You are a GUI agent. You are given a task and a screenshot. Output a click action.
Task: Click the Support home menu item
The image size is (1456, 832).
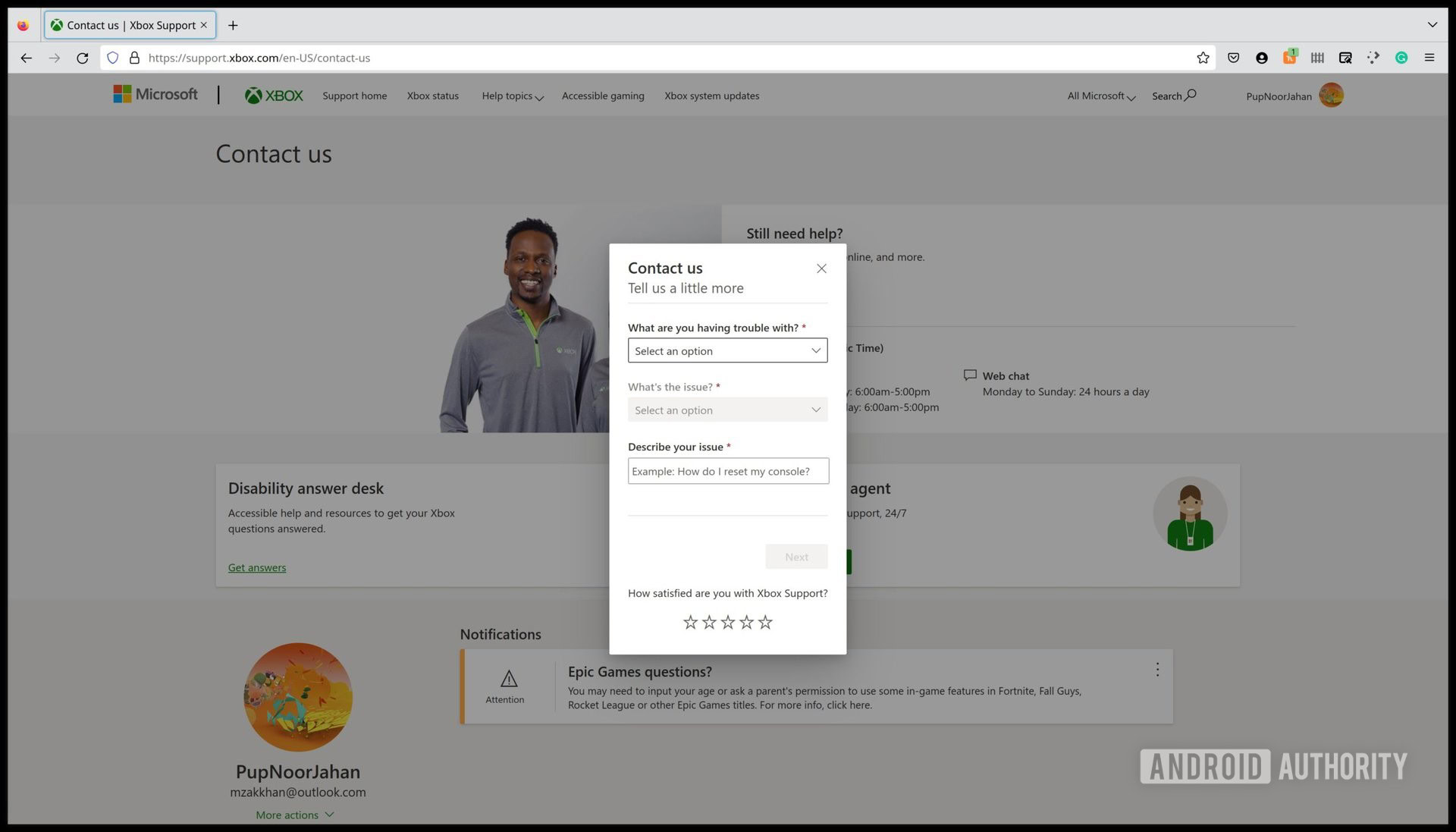coord(354,95)
